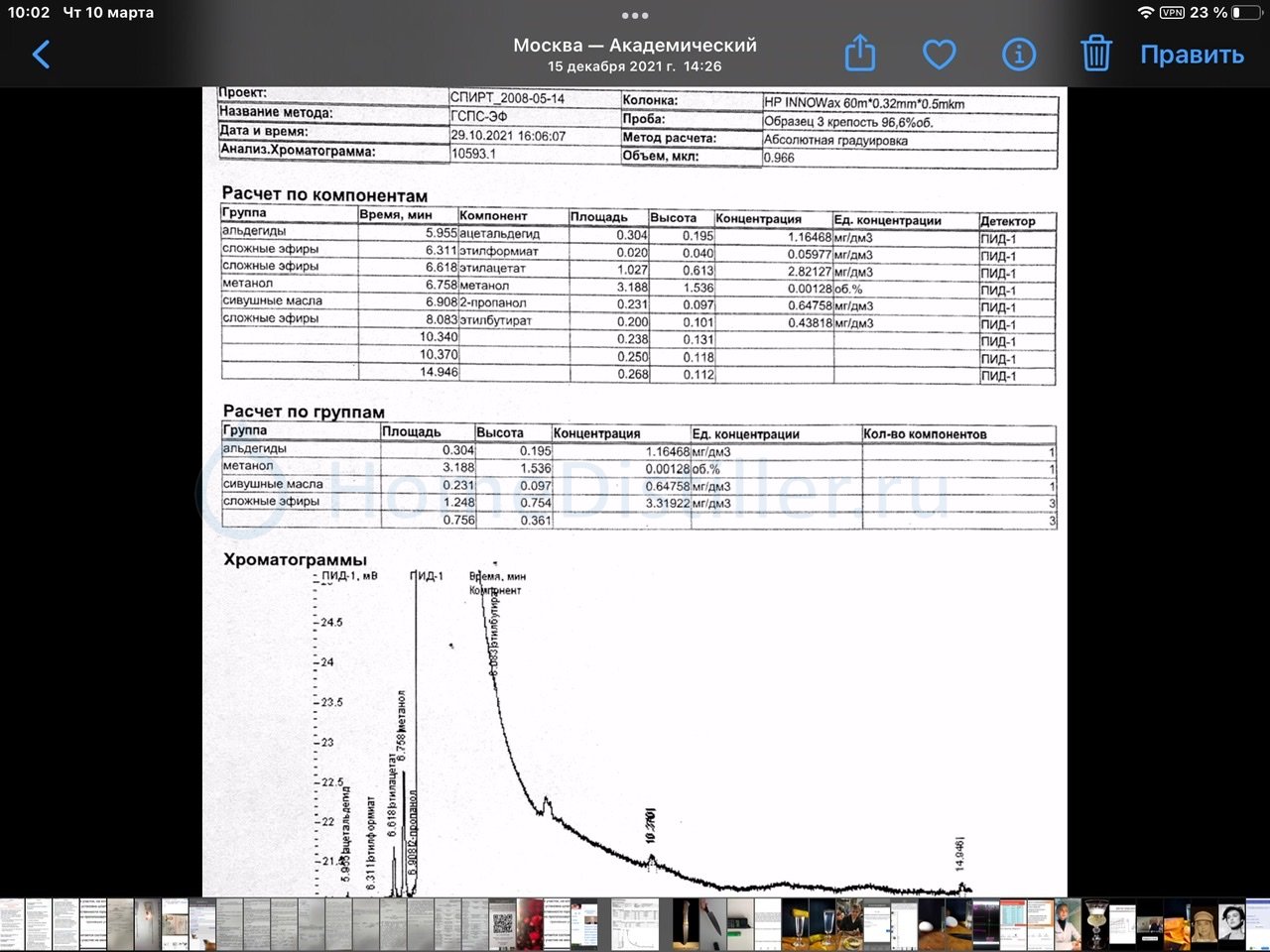
Task: Tap the VPN status indicator
Action: (1172, 13)
